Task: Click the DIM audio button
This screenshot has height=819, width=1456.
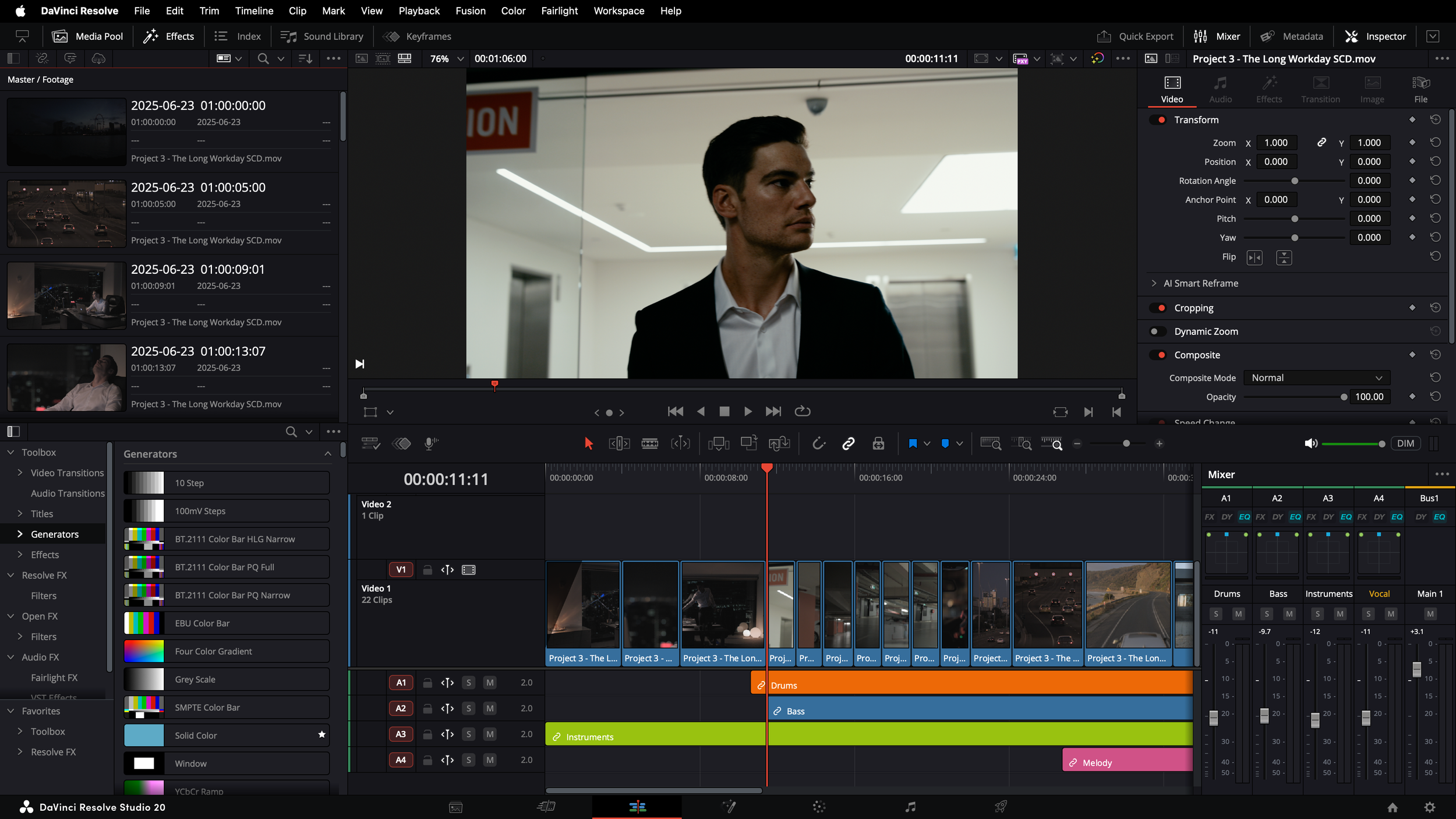Action: pyautogui.click(x=1405, y=444)
